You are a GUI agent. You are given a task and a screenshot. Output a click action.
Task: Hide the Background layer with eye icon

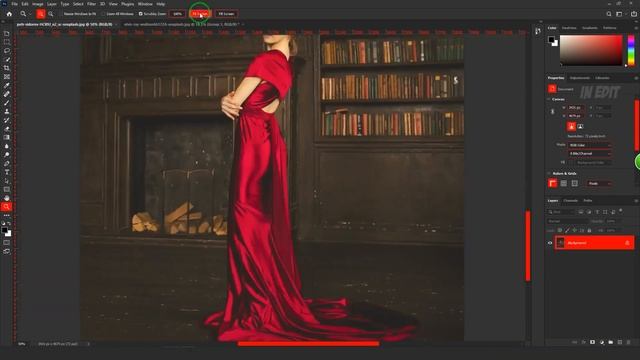click(550, 243)
